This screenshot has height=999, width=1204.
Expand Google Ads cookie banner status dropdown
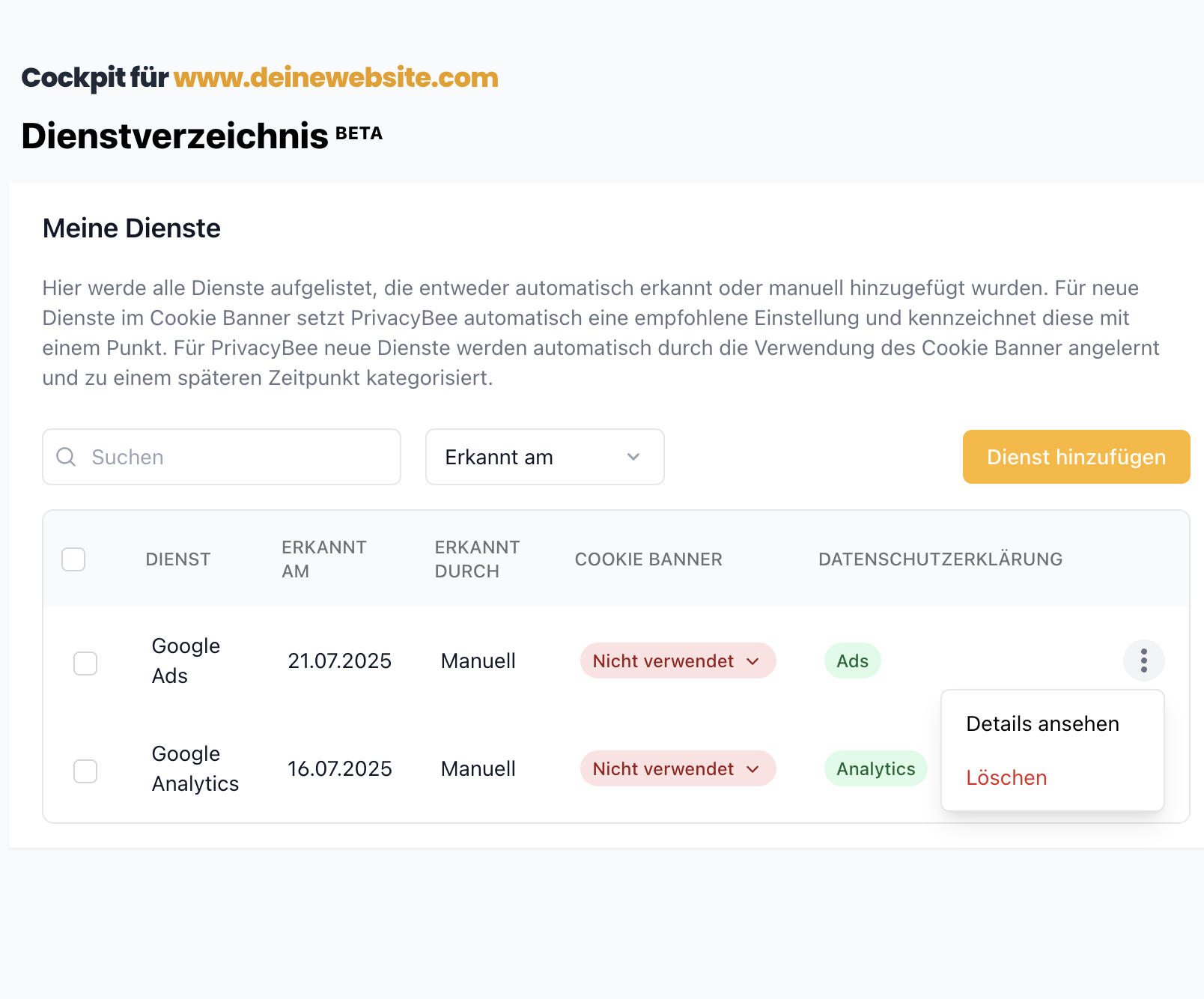point(678,661)
